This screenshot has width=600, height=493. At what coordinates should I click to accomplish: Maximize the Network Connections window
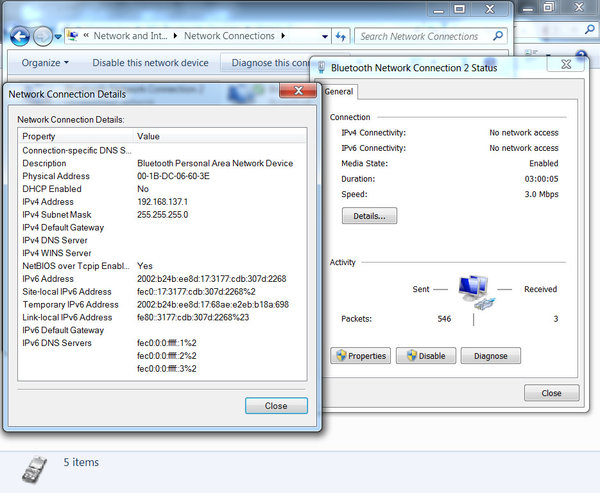pyautogui.click(x=460, y=9)
